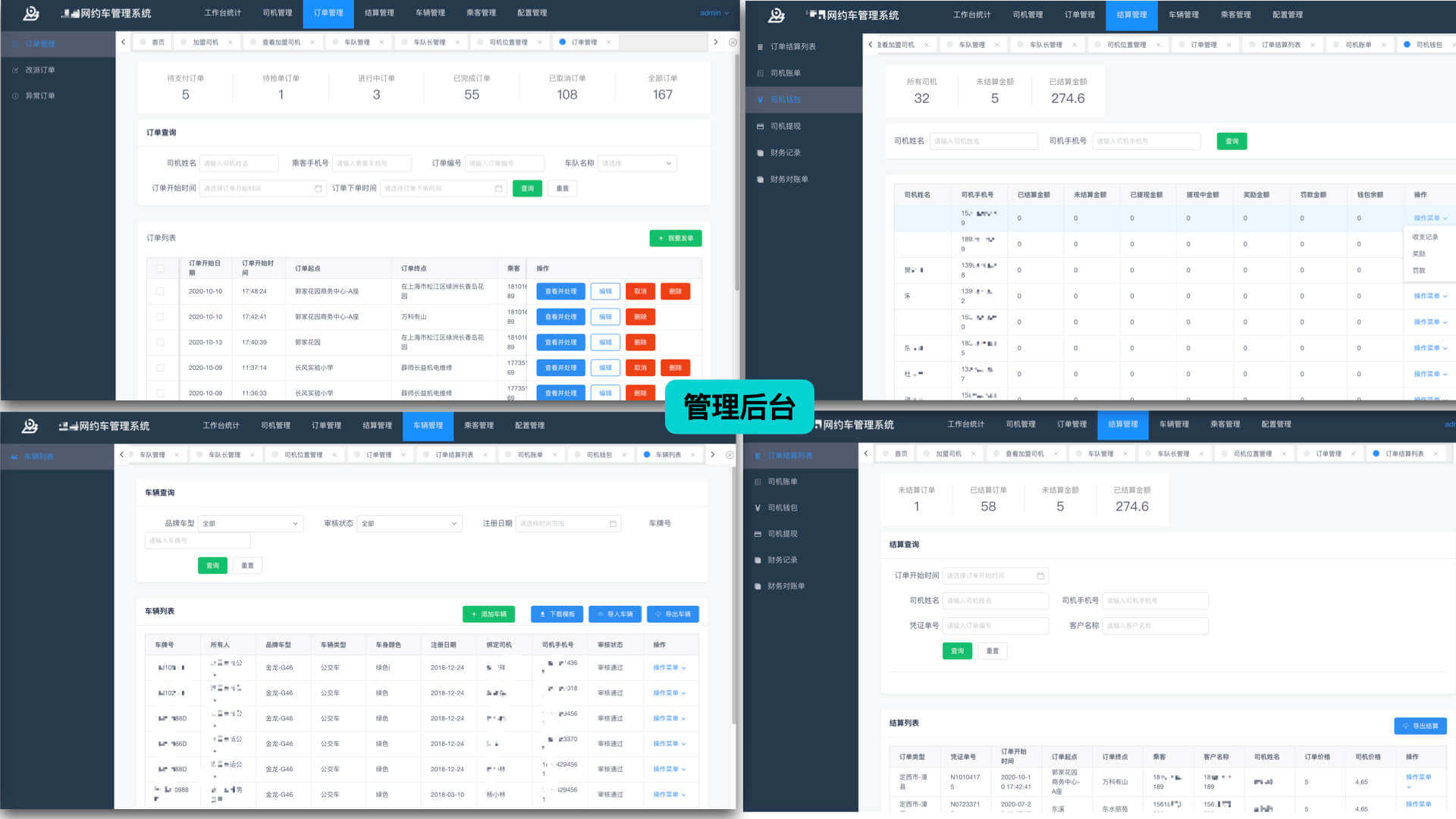Open the 品牌车型 dropdown in vehicle query
This screenshot has height=819, width=1456.
point(251,523)
